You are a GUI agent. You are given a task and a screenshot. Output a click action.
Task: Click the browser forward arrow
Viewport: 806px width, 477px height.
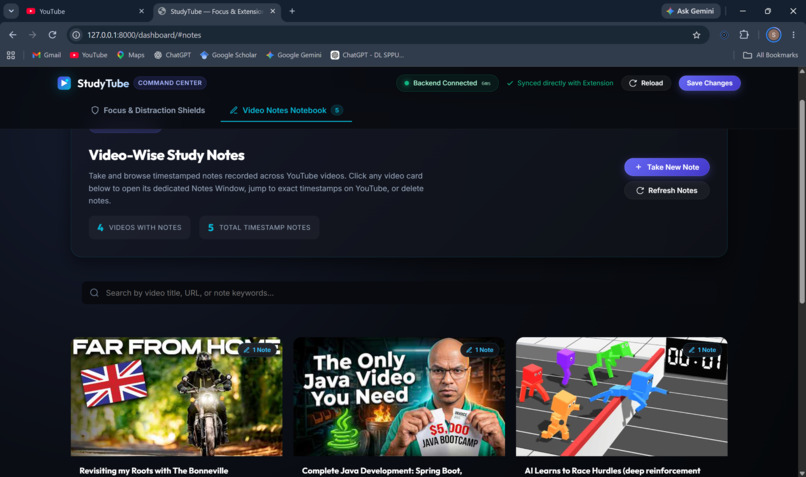click(32, 35)
